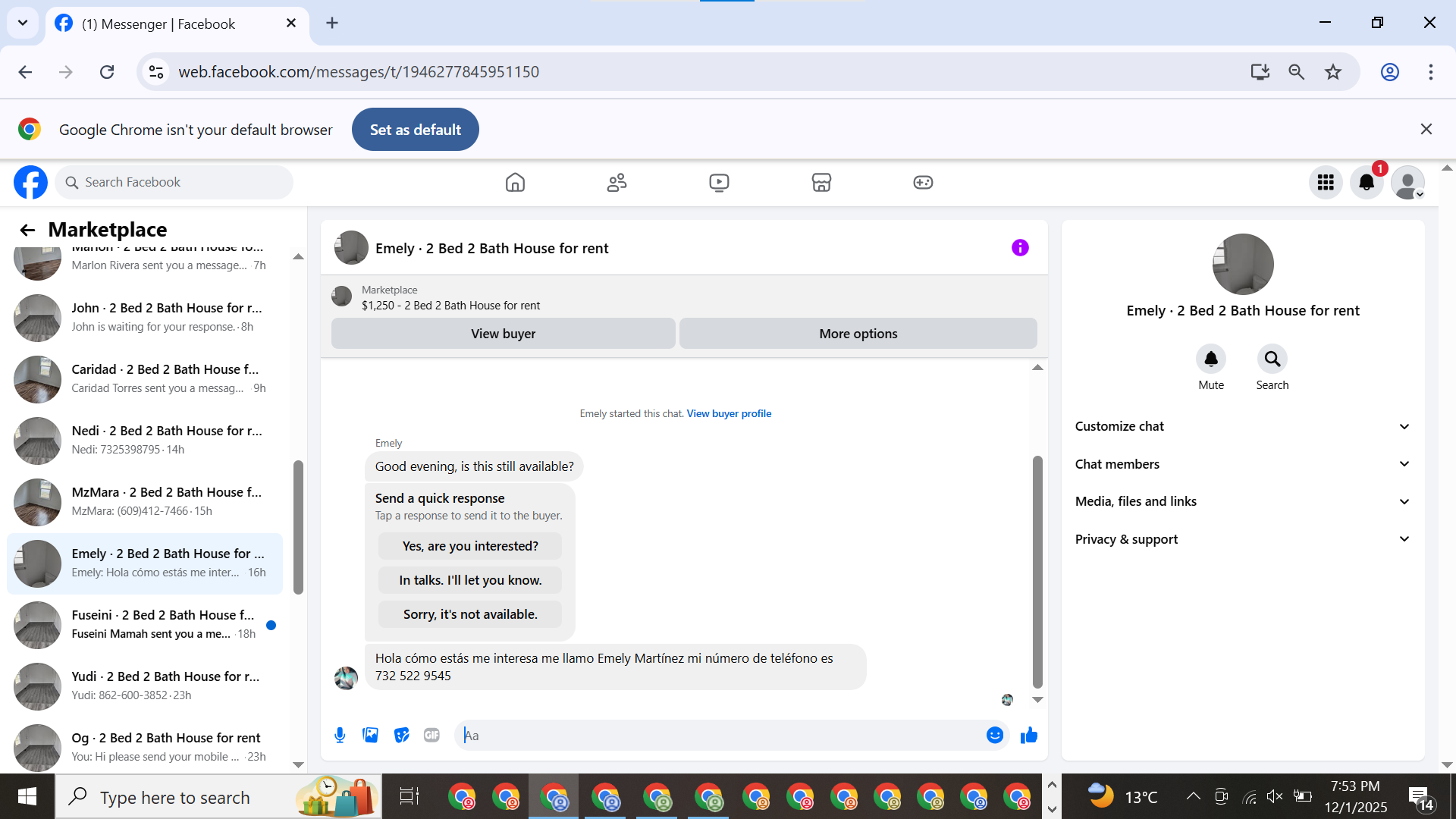Go back from Marketplace chat list

pyautogui.click(x=27, y=230)
